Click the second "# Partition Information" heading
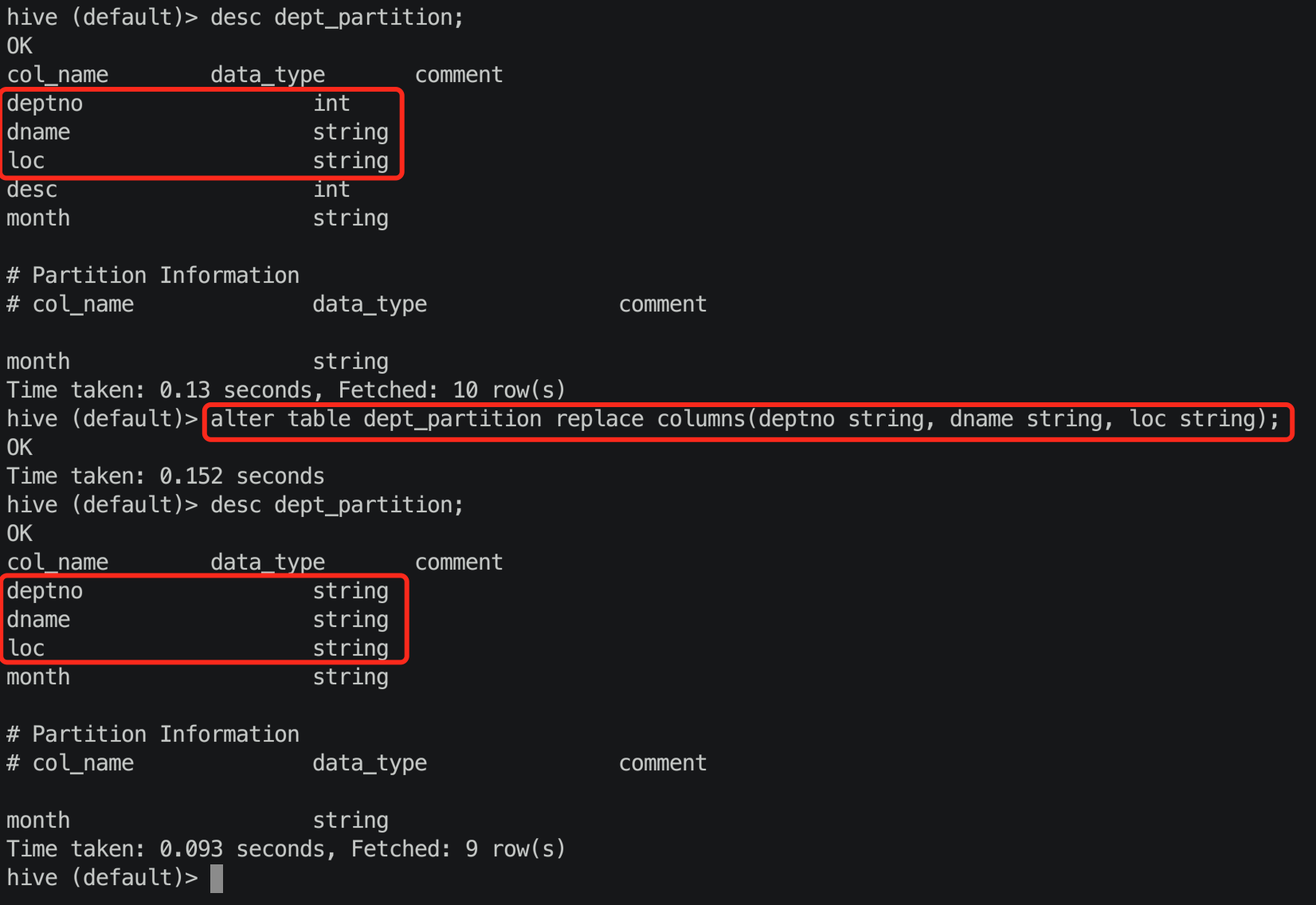 tap(153, 735)
